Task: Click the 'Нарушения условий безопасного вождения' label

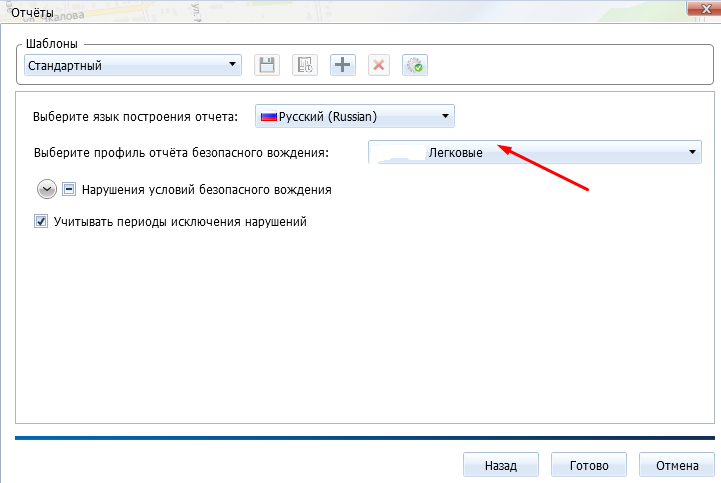Action: [x=206, y=188]
